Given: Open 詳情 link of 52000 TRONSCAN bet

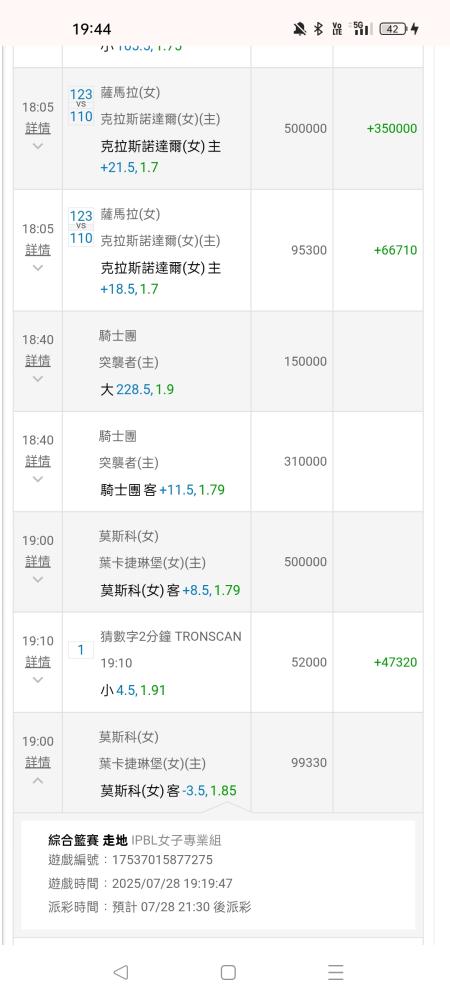Looking at the screenshot, I should pos(38,663).
